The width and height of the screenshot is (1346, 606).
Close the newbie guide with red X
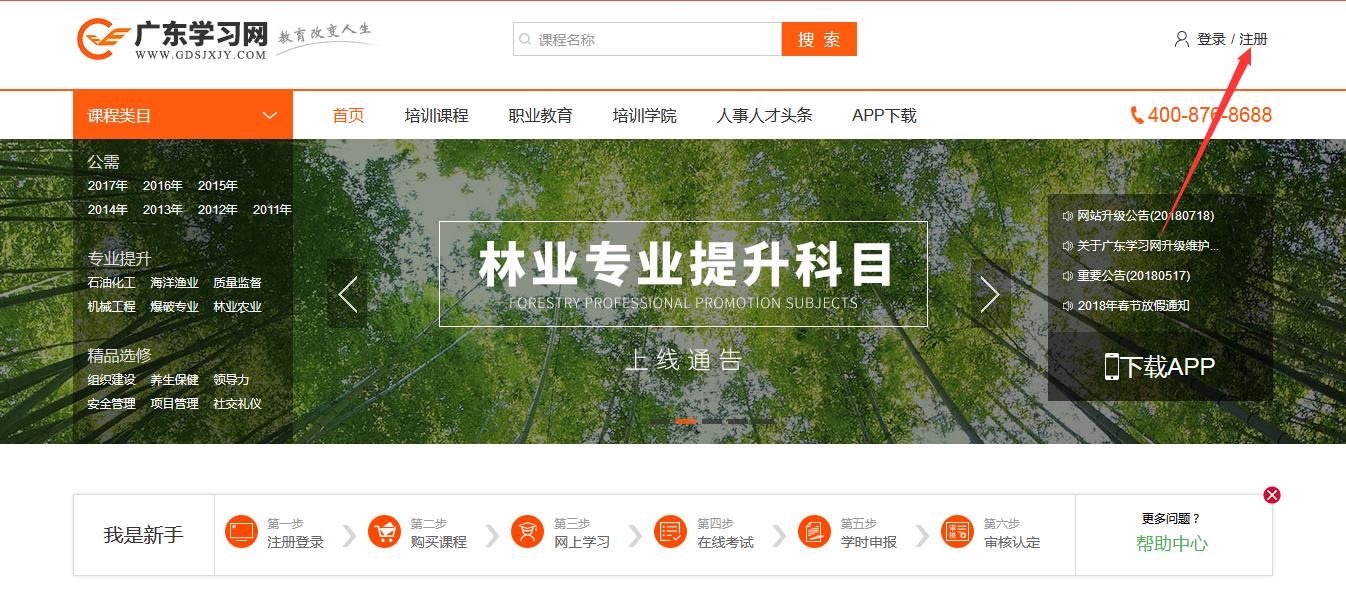pos(1271,495)
